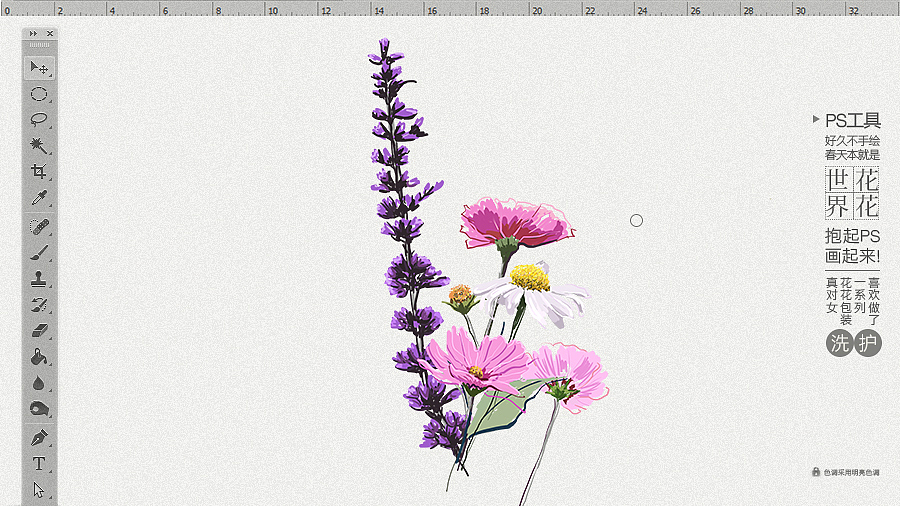Select the Pen tool
The height and width of the screenshot is (506, 900).
coord(39,438)
